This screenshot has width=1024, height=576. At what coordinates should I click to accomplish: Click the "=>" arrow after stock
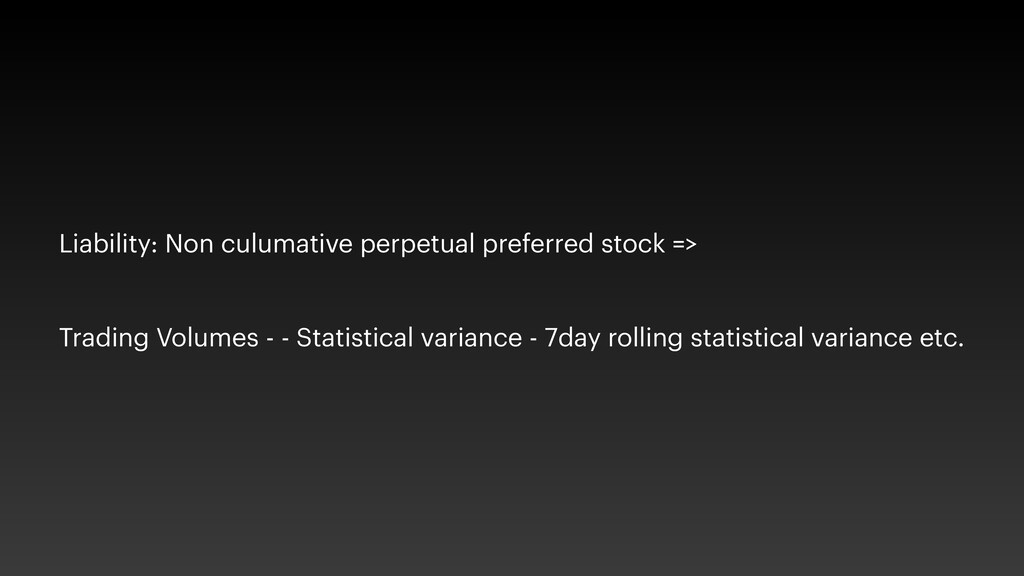pos(685,244)
